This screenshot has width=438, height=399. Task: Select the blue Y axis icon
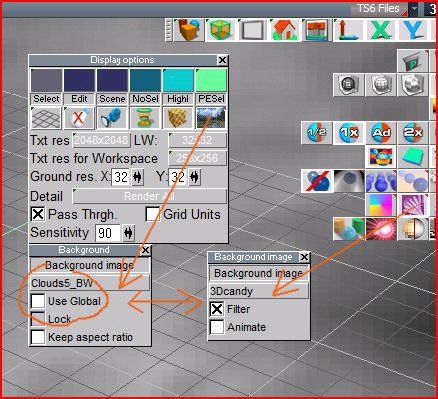coord(412,30)
